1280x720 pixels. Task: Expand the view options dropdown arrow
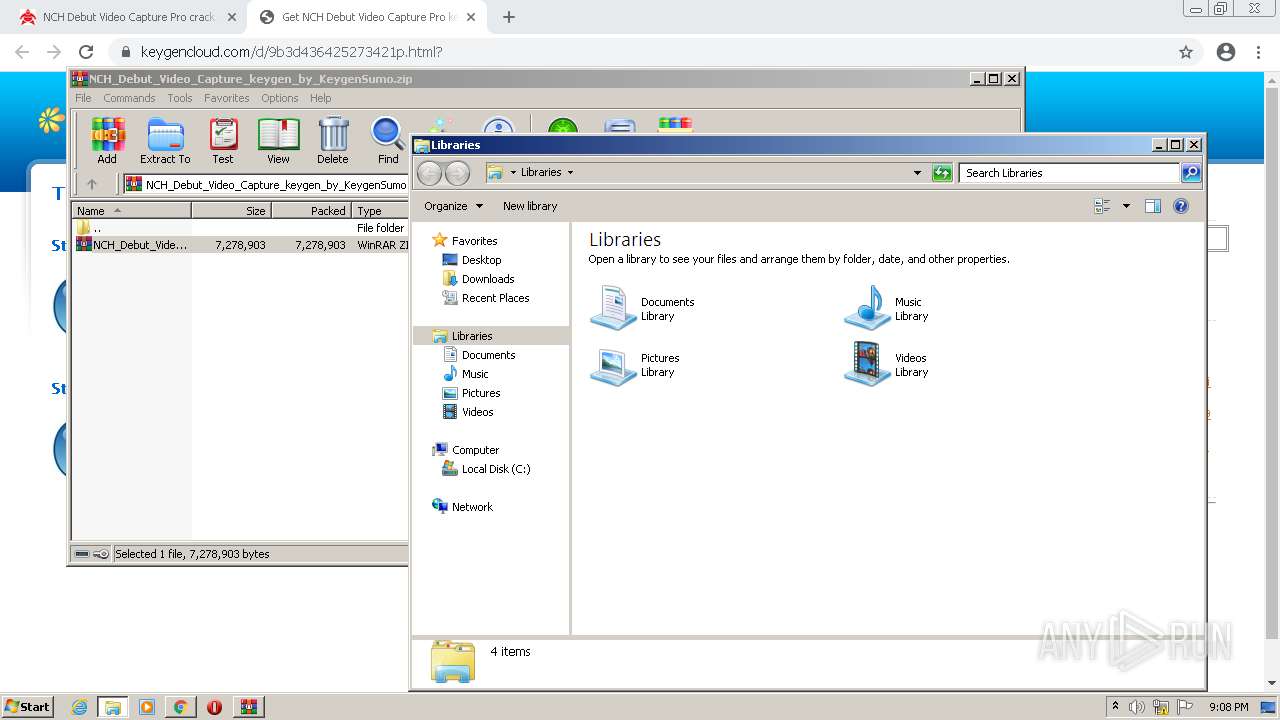tap(1126, 206)
